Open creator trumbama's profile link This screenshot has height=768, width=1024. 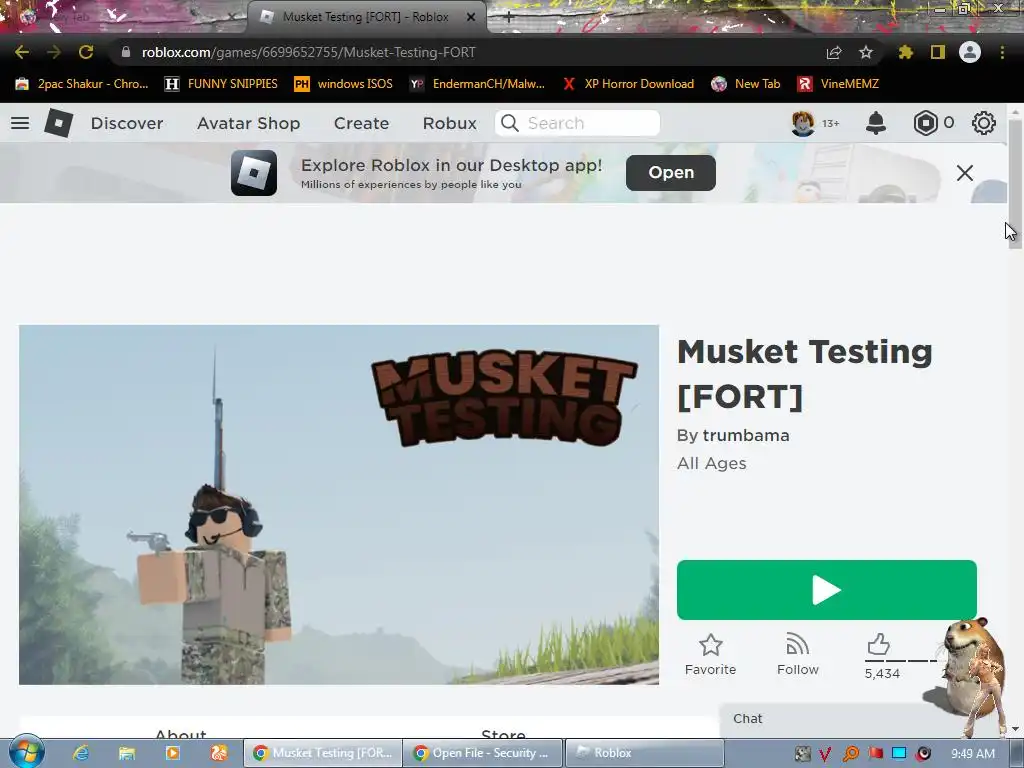[x=746, y=436]
